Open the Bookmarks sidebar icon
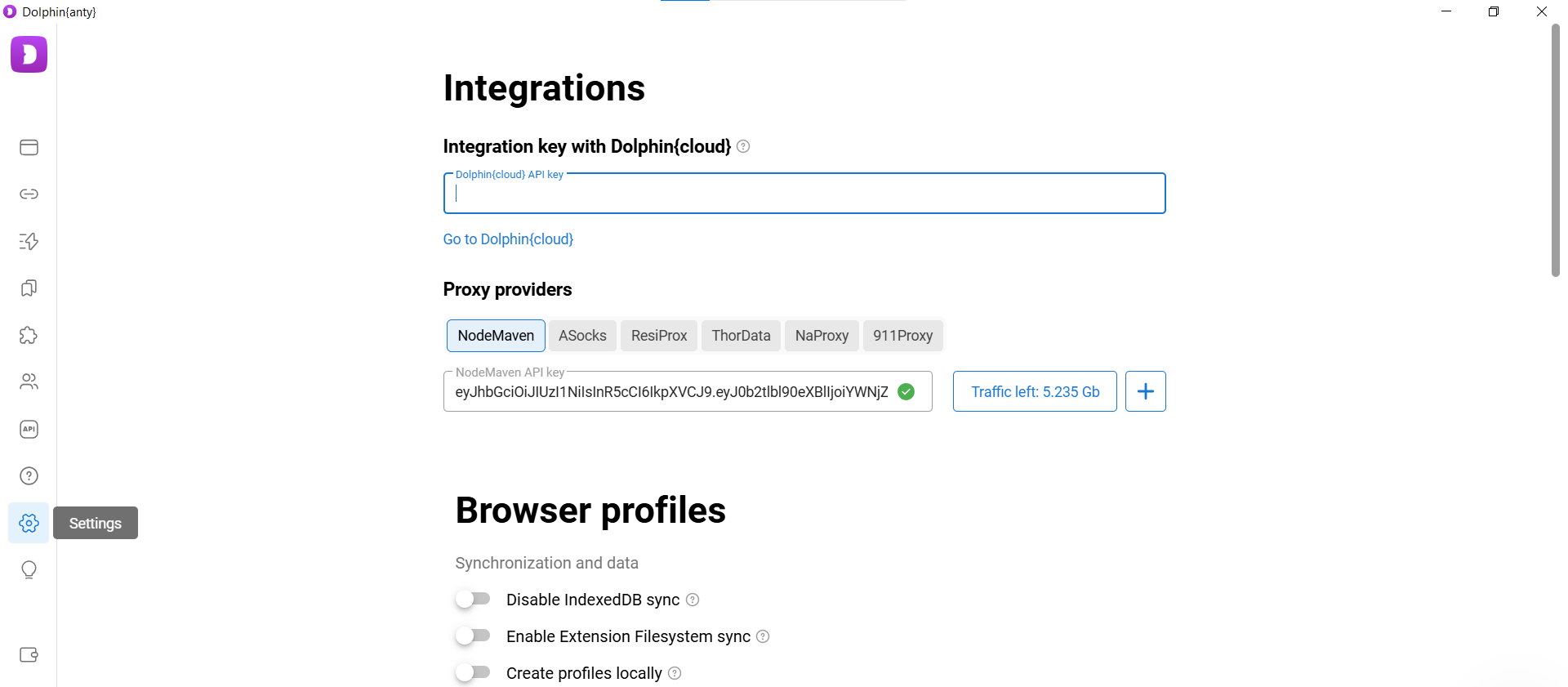This screenshot has height=687, width=1568. [x=29, y=288]
